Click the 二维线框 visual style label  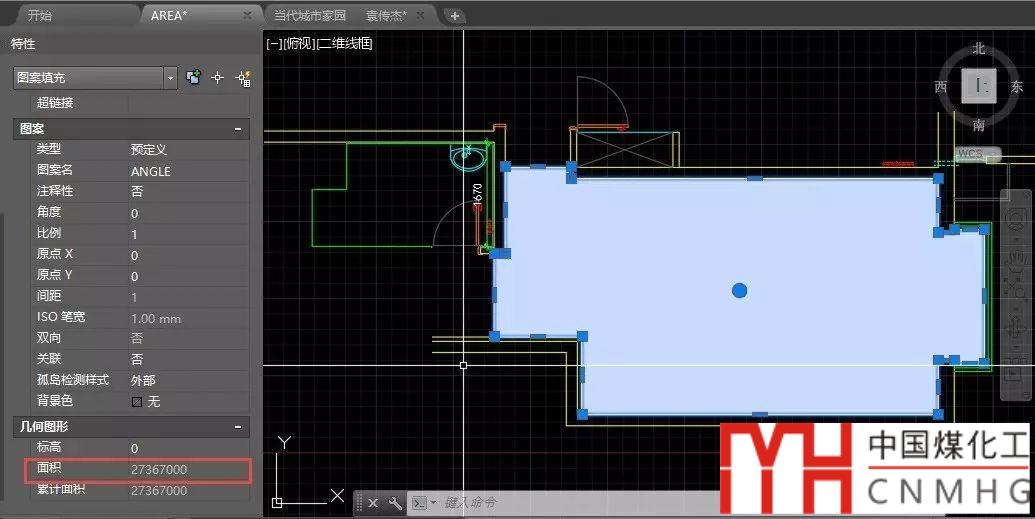pyautogui.click(x=345, y=43)
